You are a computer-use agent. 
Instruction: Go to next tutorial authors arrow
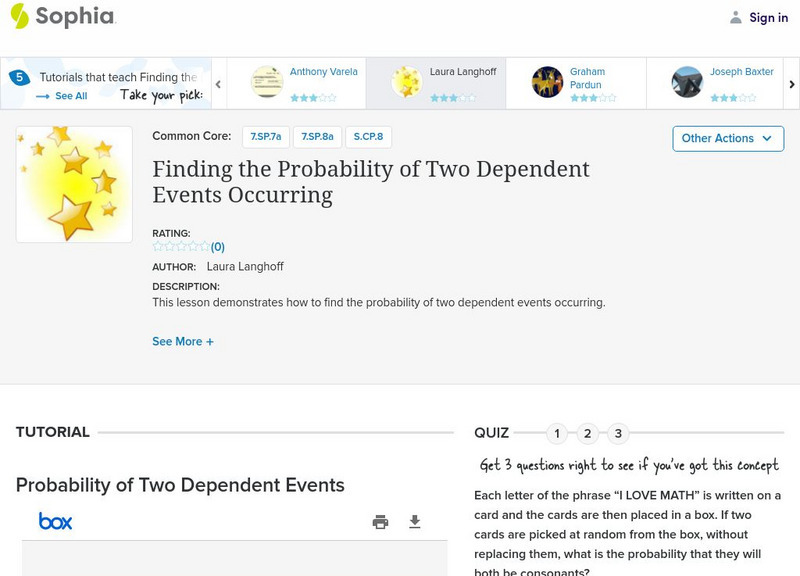pyautogui.click(x=791, y=84)
